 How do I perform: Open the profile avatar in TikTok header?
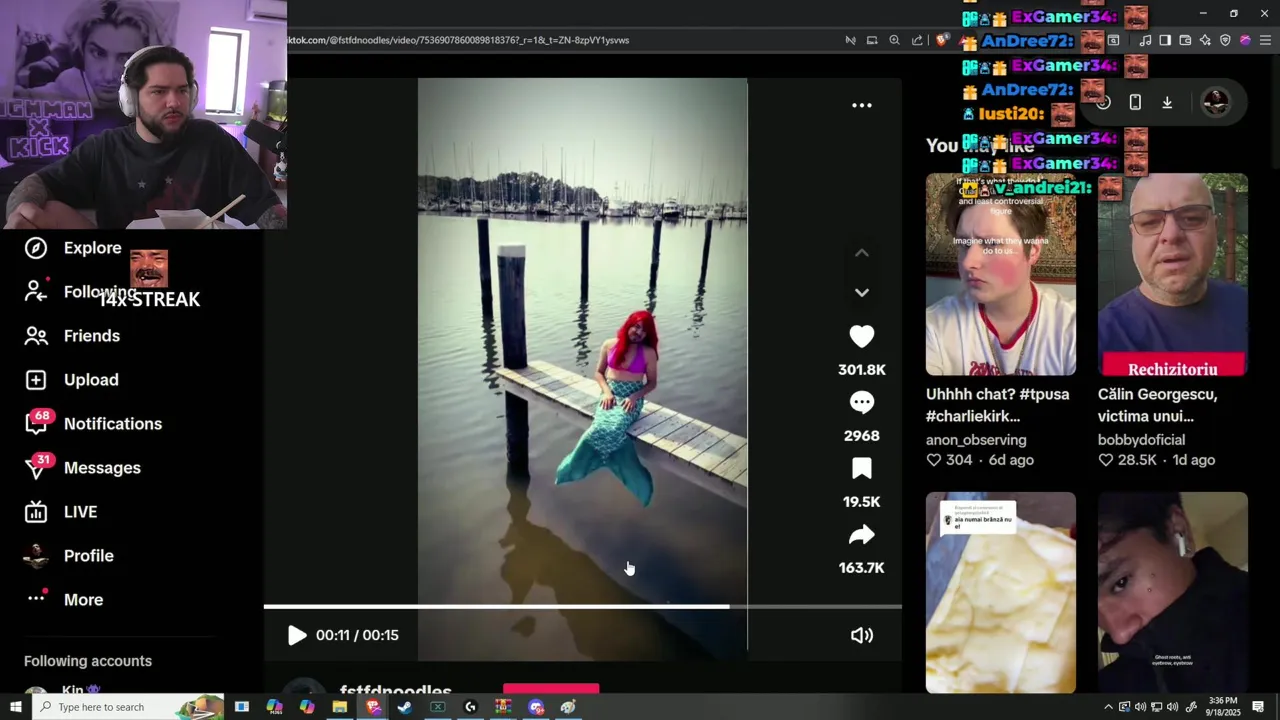coord(1215,102)
